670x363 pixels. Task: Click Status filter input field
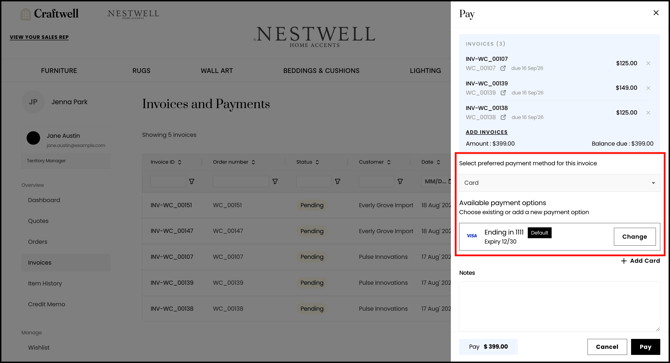pyautogui.click(x=314, y=182)
